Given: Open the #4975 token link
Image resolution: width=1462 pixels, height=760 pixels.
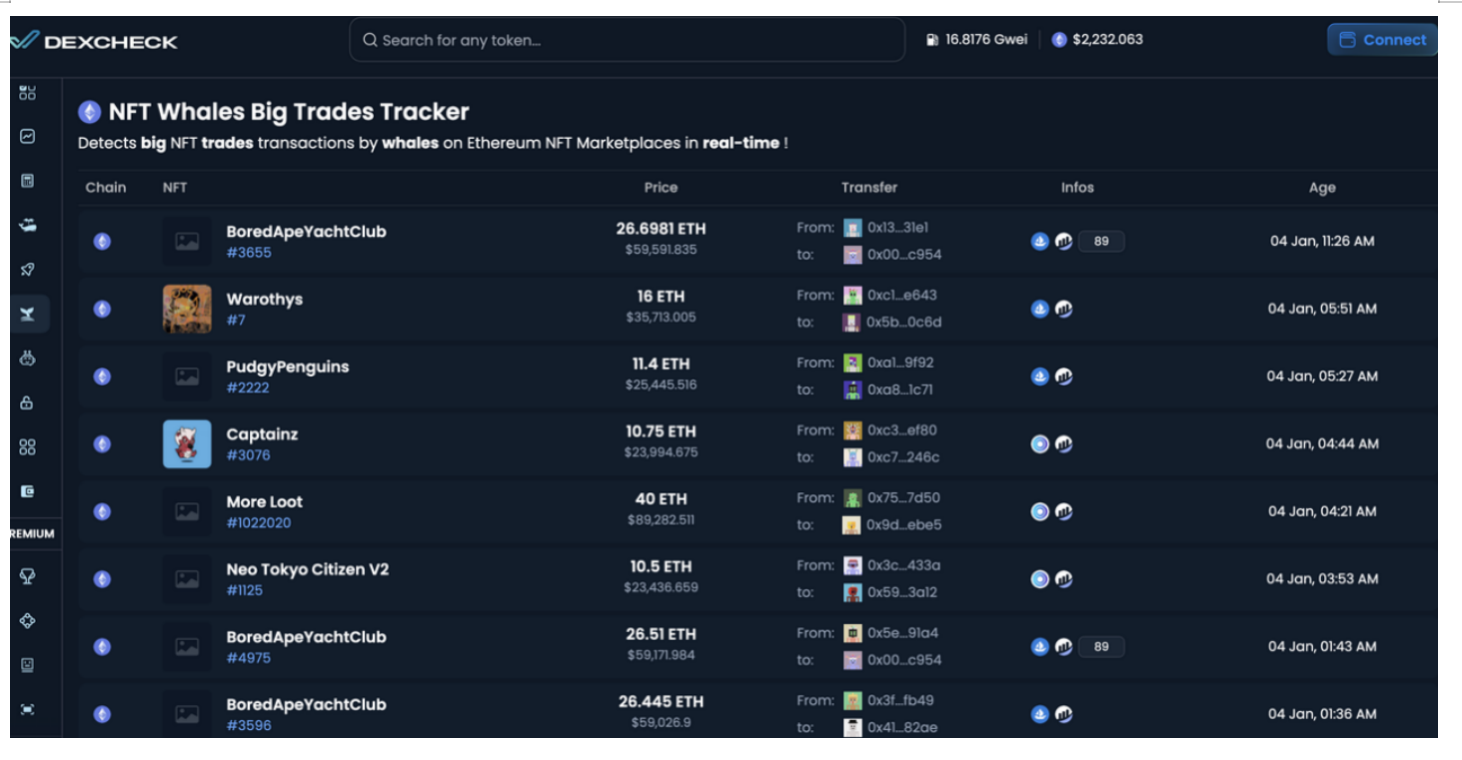Looking at the screenshot, I should pos(249,658).
